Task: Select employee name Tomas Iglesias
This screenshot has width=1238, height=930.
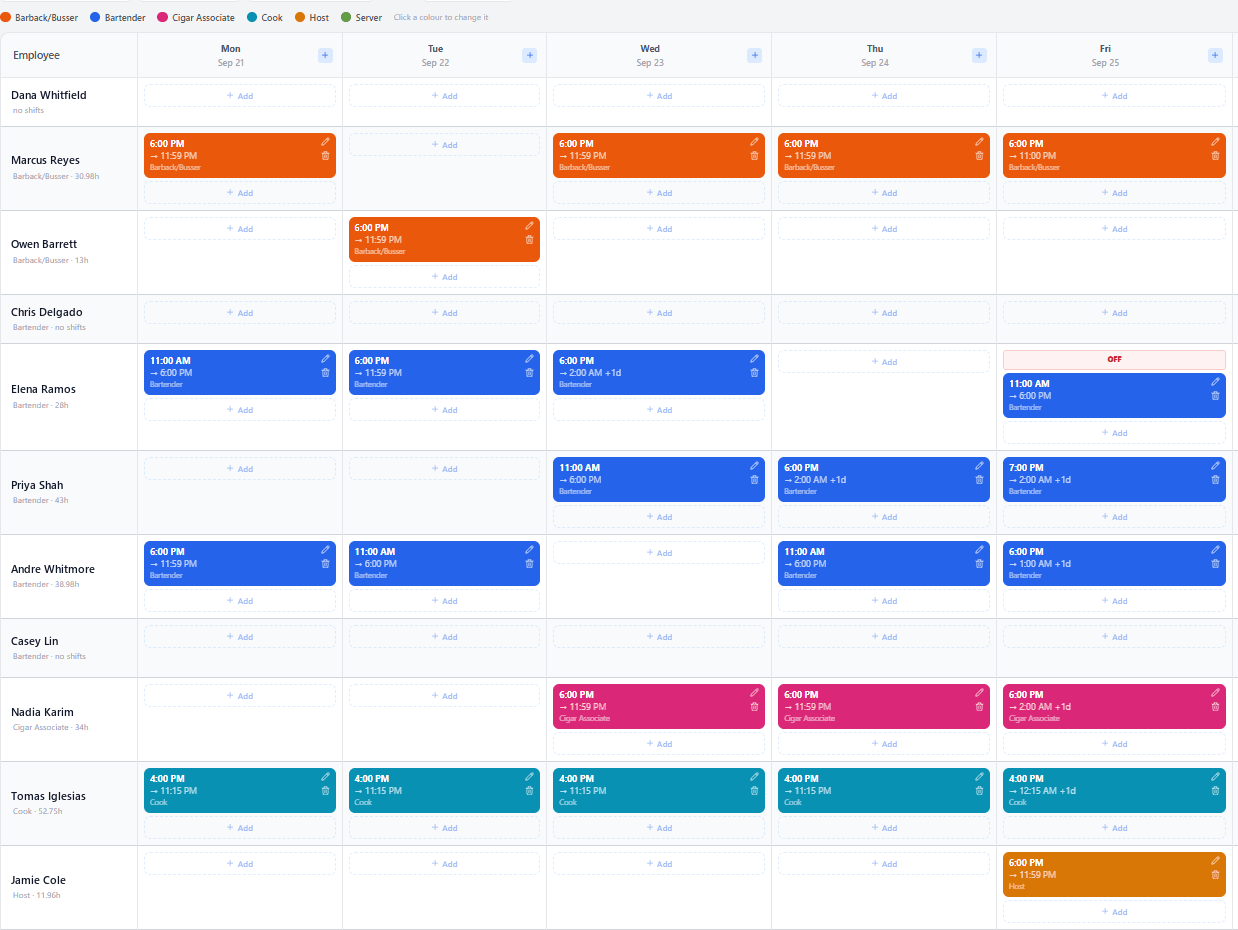Action: pyautogui.click(x=48, y=796)
